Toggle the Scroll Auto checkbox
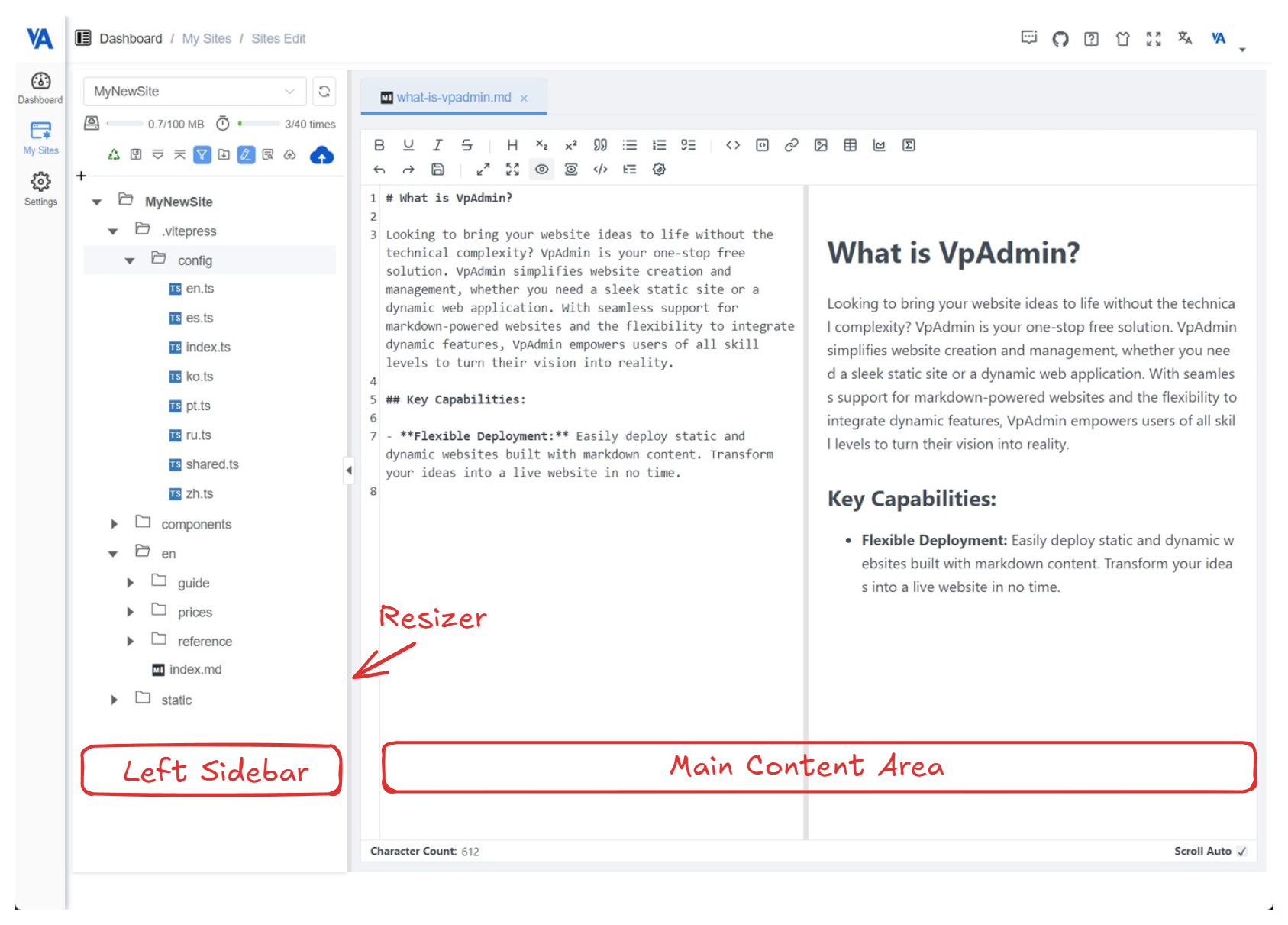This screenshot has width=1288, height=925. [x=1241, y=851]
